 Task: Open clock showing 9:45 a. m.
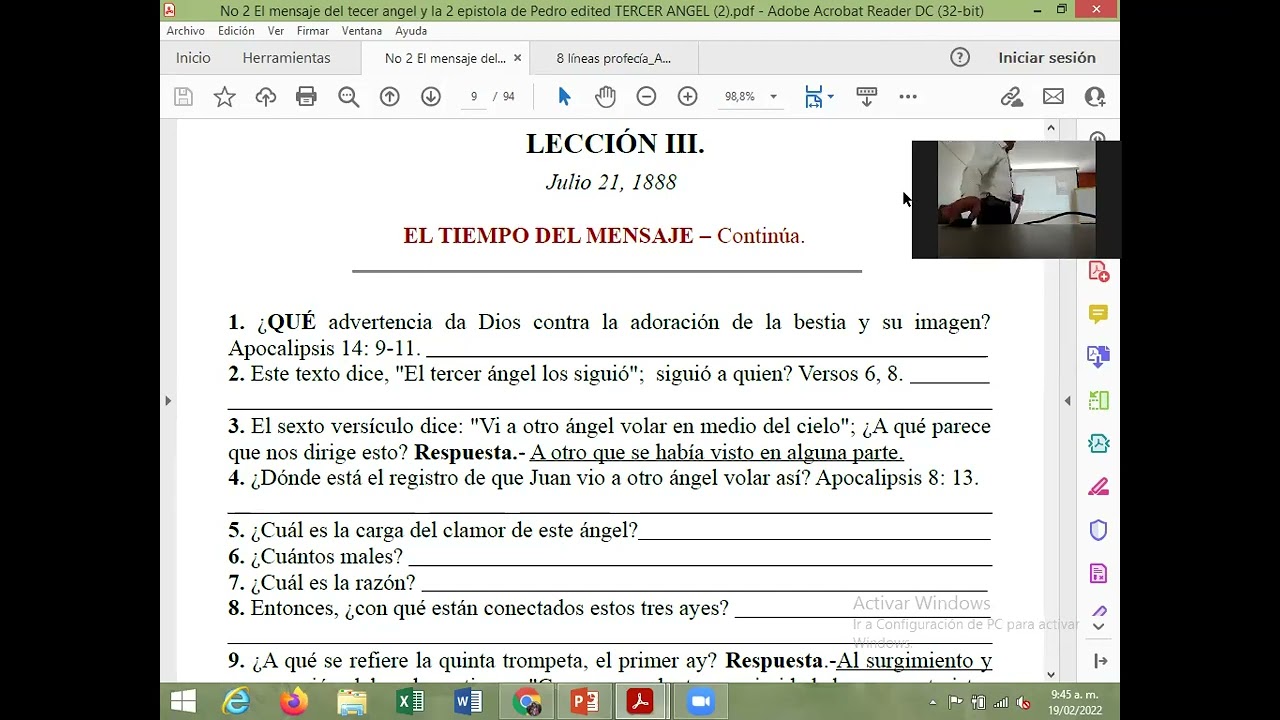pos(1074,702)
